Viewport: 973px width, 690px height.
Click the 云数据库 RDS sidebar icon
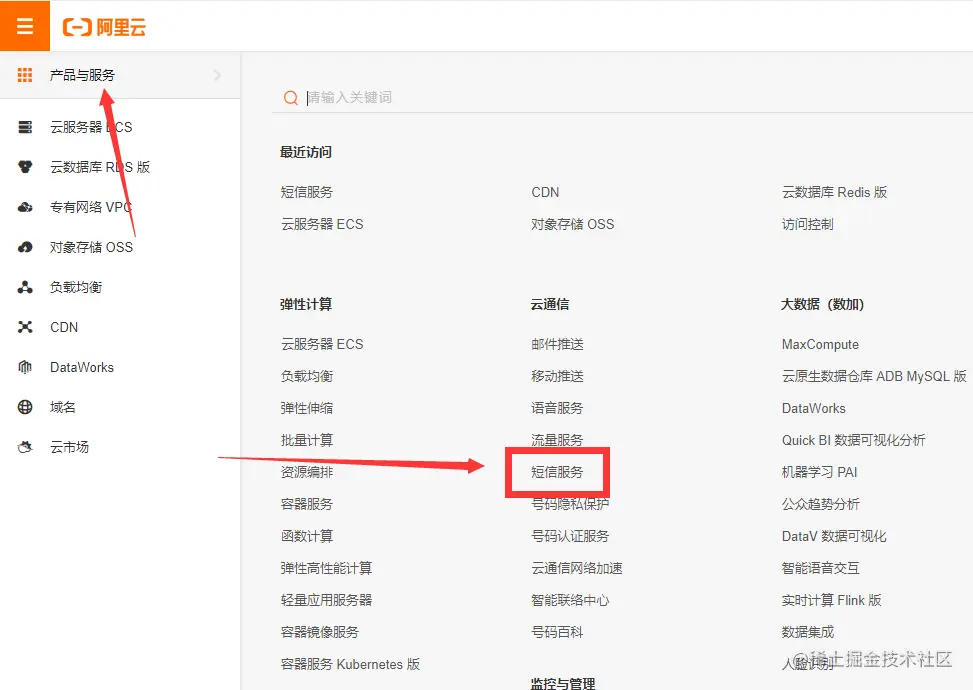click(25, 167)
